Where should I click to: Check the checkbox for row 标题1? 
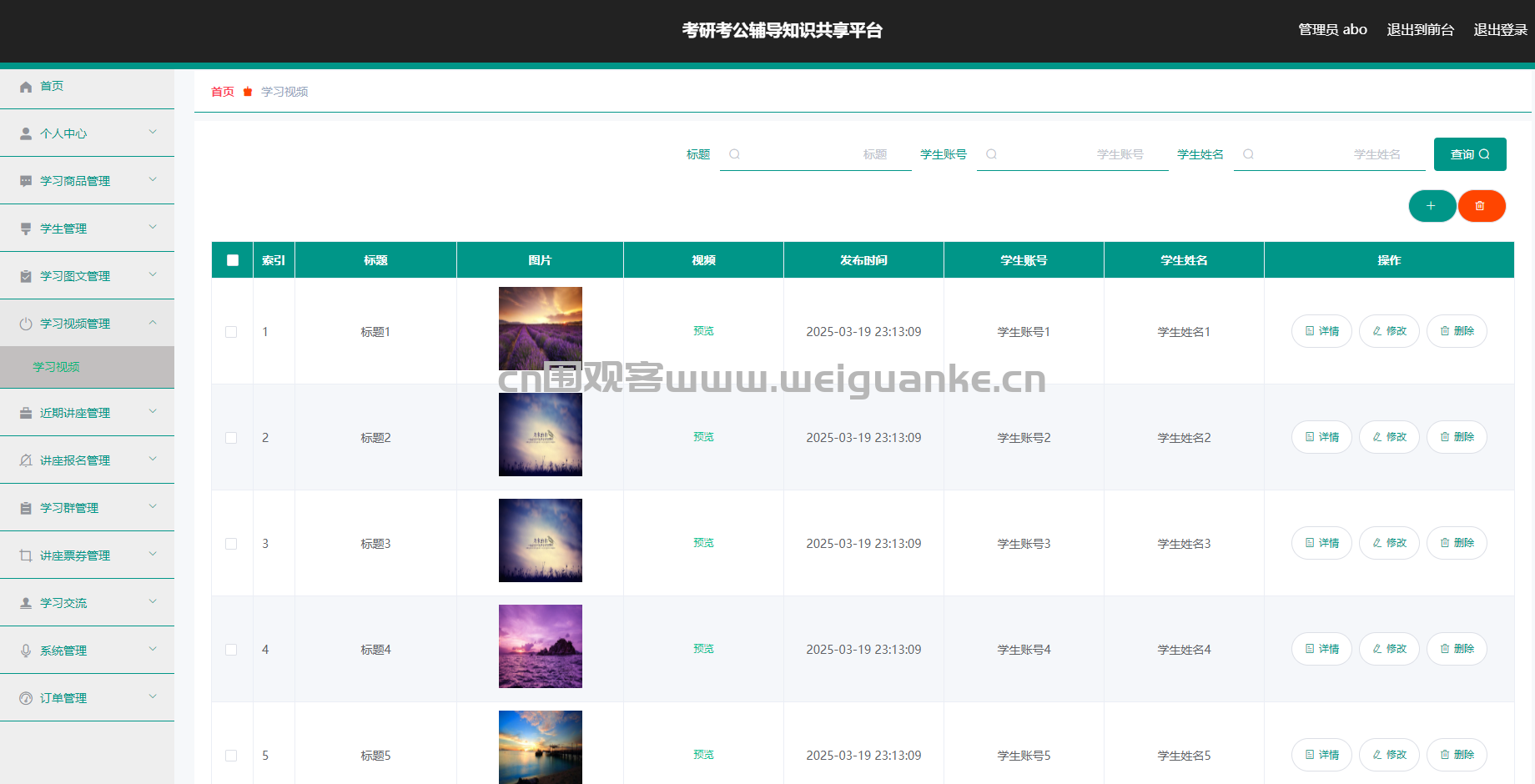[231, 332]
